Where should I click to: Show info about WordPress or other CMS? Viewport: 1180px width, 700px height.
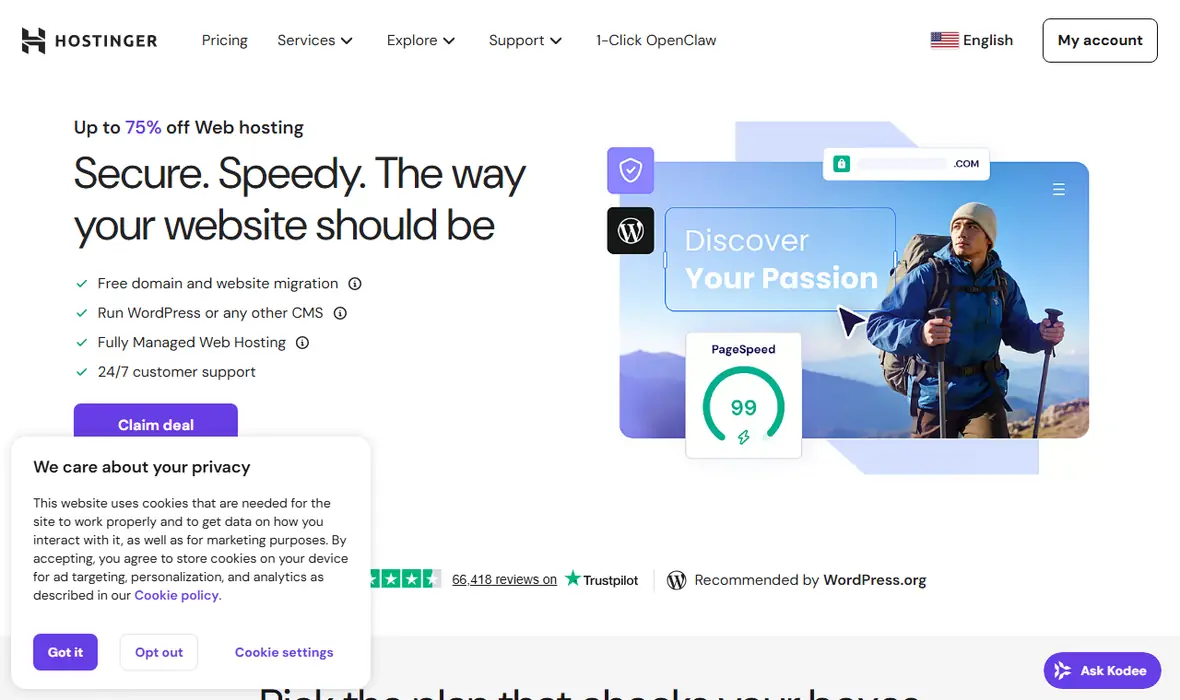point(340,313)
